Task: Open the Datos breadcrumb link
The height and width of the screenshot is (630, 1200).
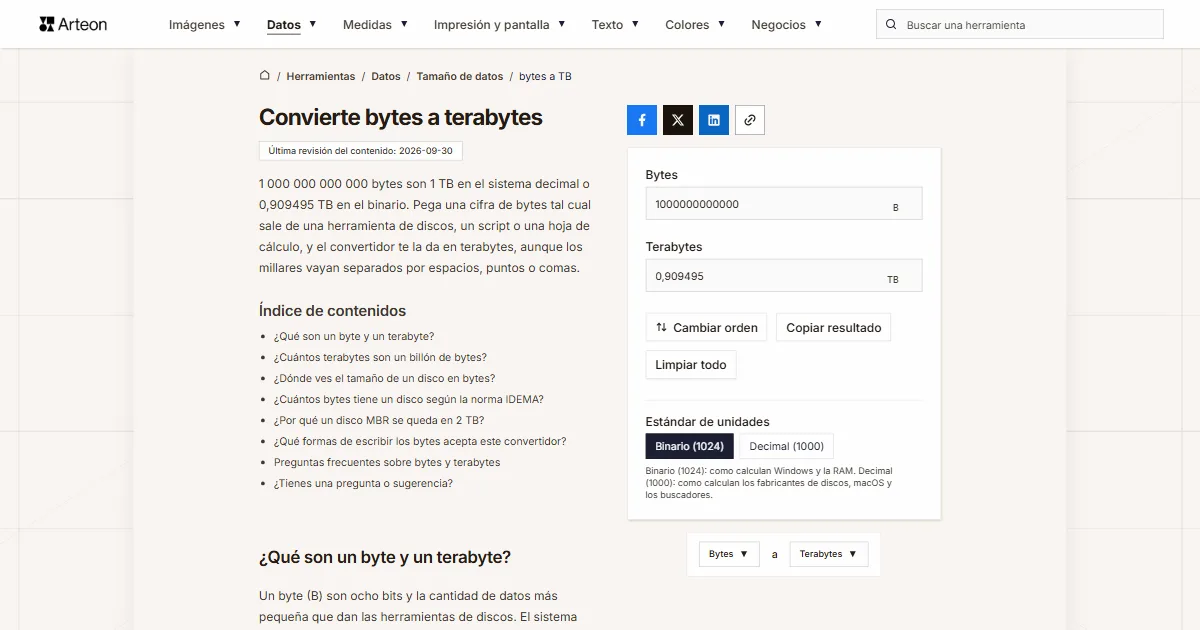Action: (386, 76)
